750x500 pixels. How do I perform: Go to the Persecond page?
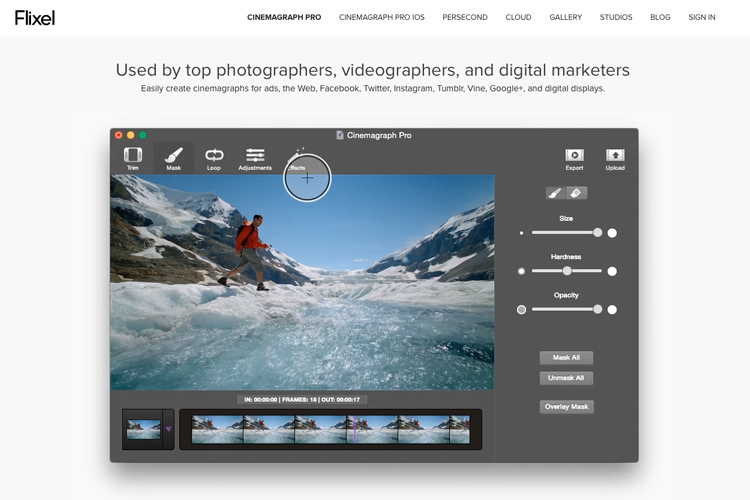click(465, 17)
